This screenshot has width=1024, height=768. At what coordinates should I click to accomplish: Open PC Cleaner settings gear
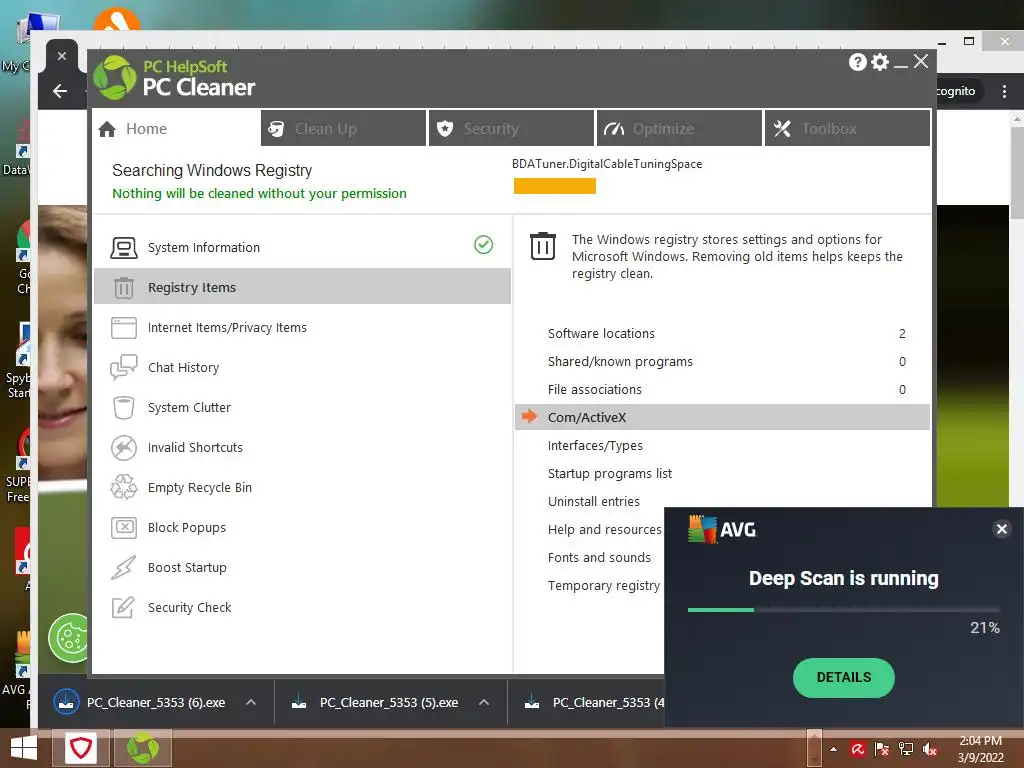pos(880,62)
